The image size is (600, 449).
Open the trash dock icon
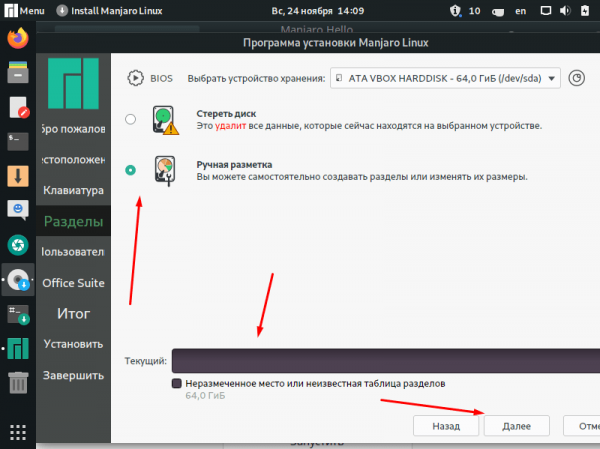18,383
